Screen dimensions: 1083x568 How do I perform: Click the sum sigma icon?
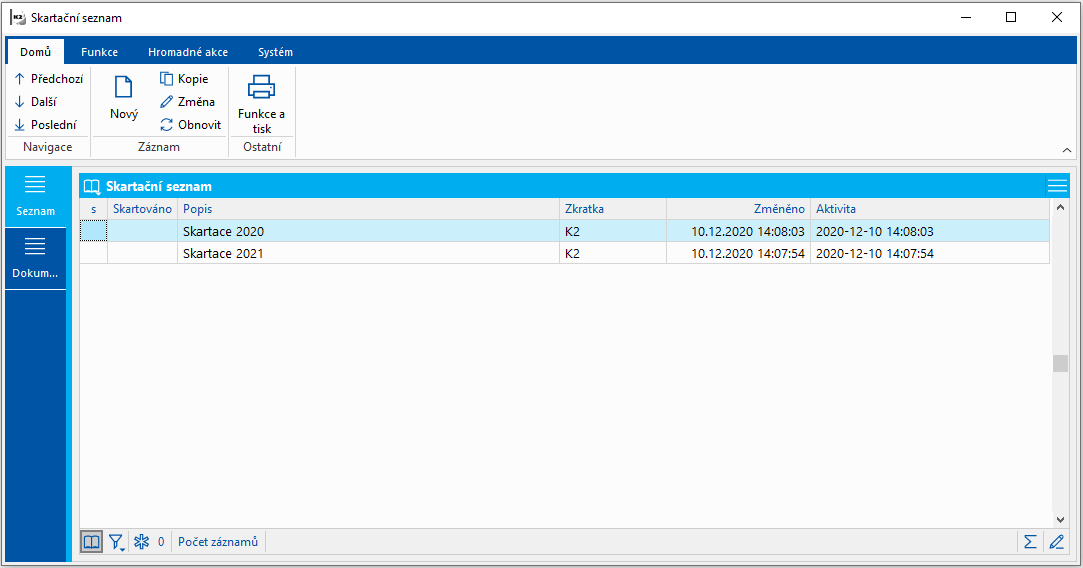pos(1030,542)
